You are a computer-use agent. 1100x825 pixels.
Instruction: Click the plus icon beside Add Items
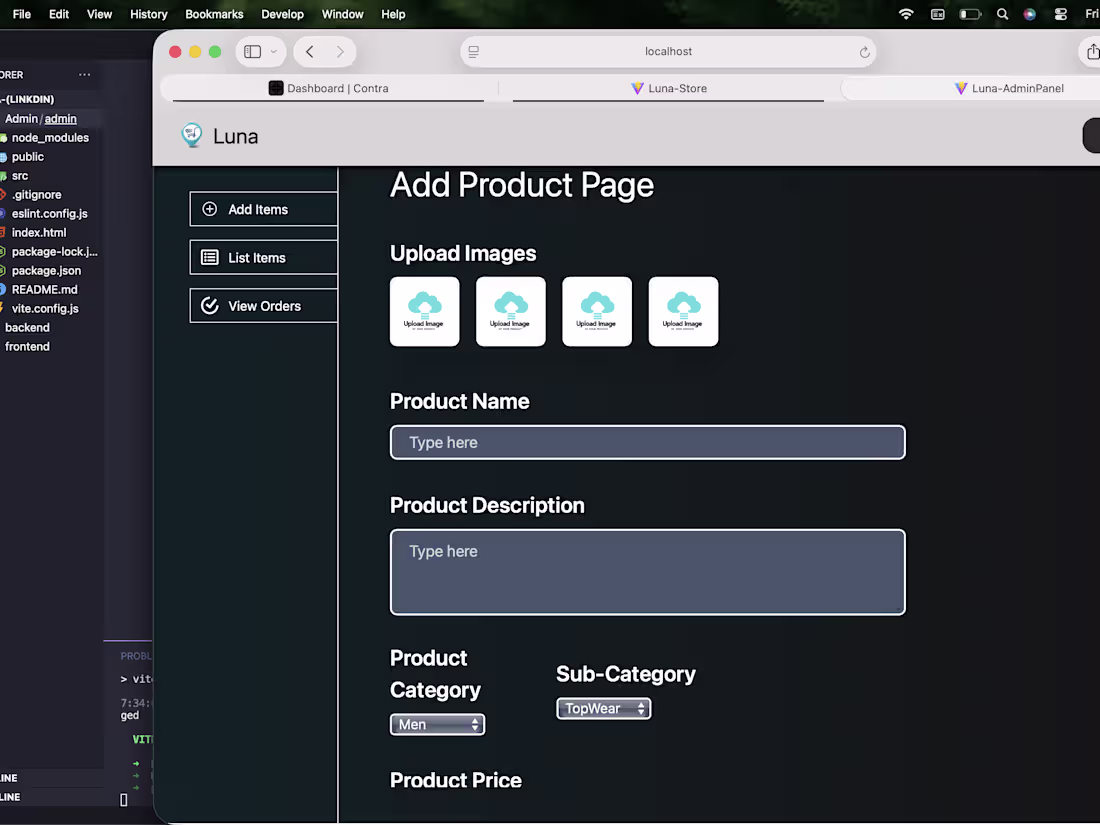tap(208, 209)
